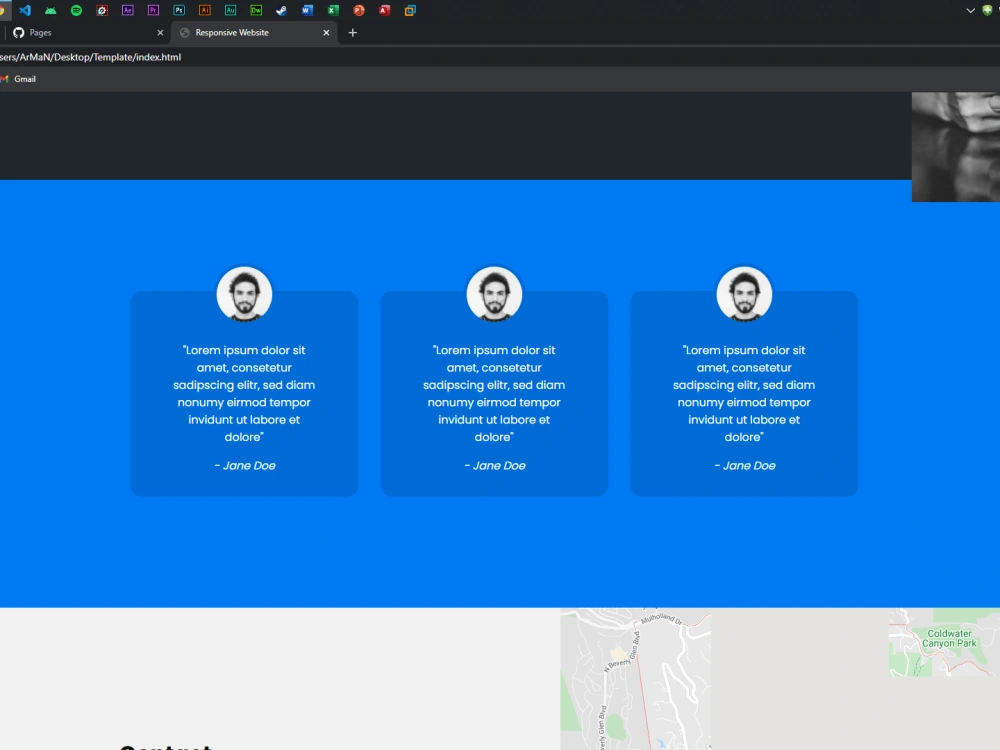
Task: Open Microsoft Word from the taskbar
Action: click(307, 10)
